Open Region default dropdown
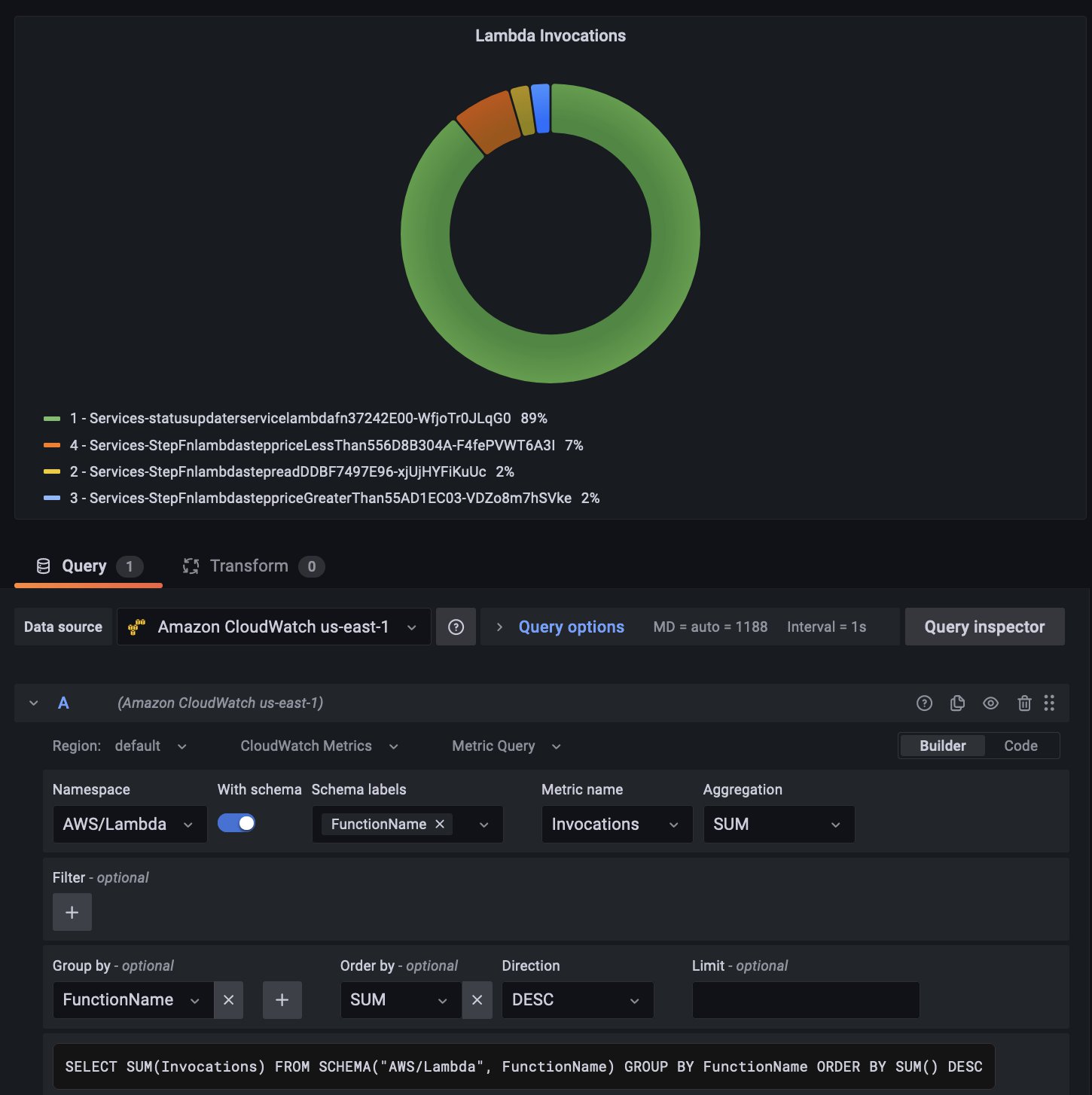The image size is (1092, 1095). click(151, 746)
